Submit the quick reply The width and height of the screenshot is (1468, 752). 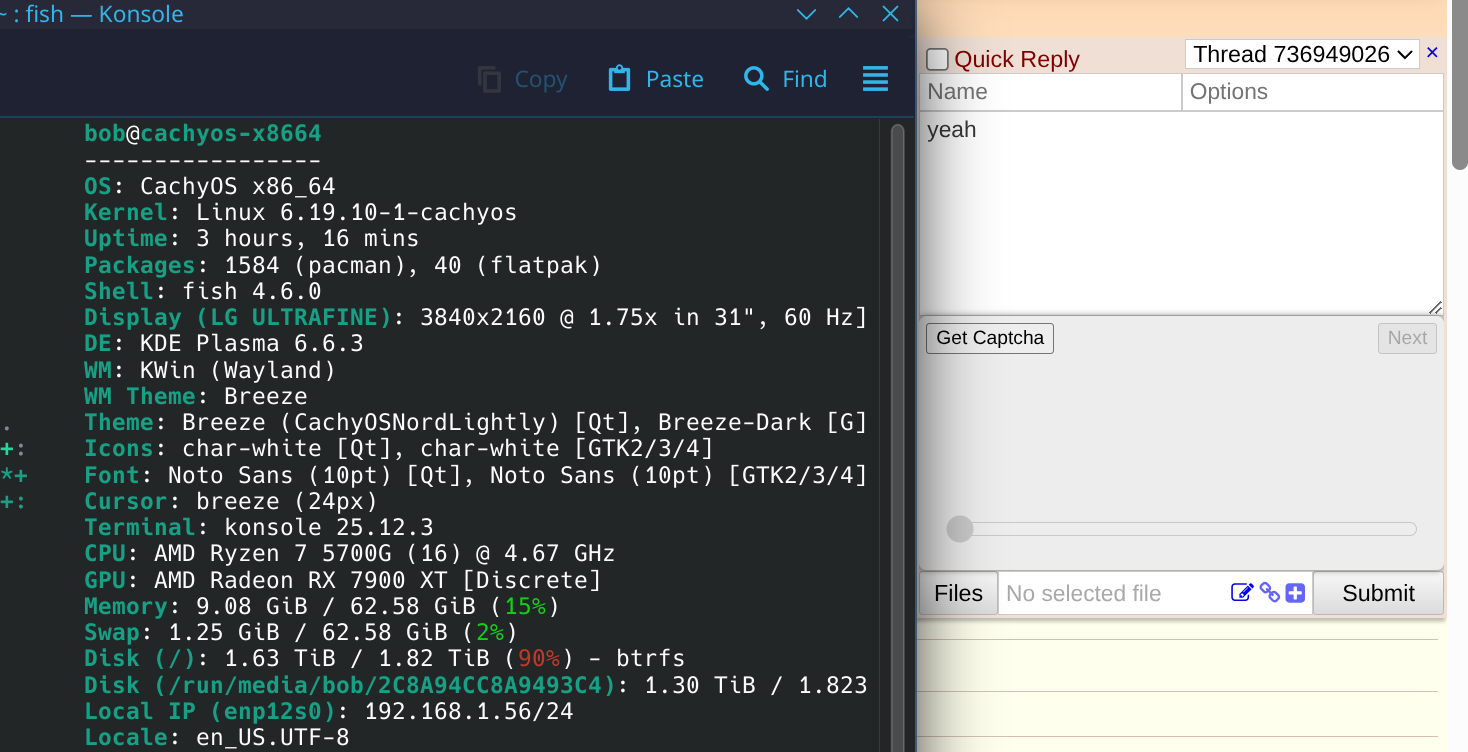click(x=1378, y=593)
